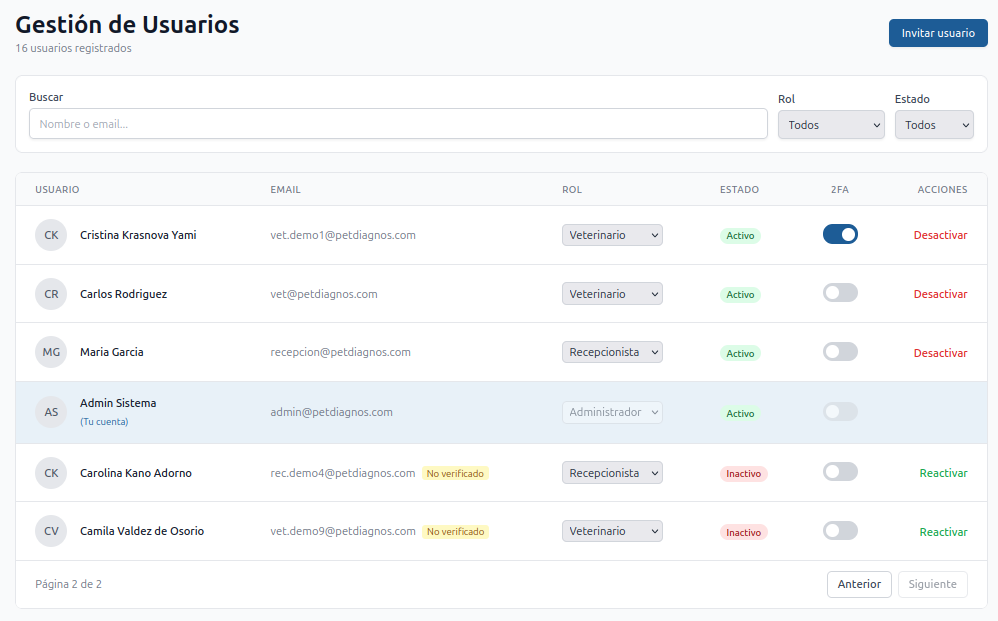Click Inactivo badge for Carolina Kano Adorno
This screenshot has height=621, width=998.
(743, 473)
